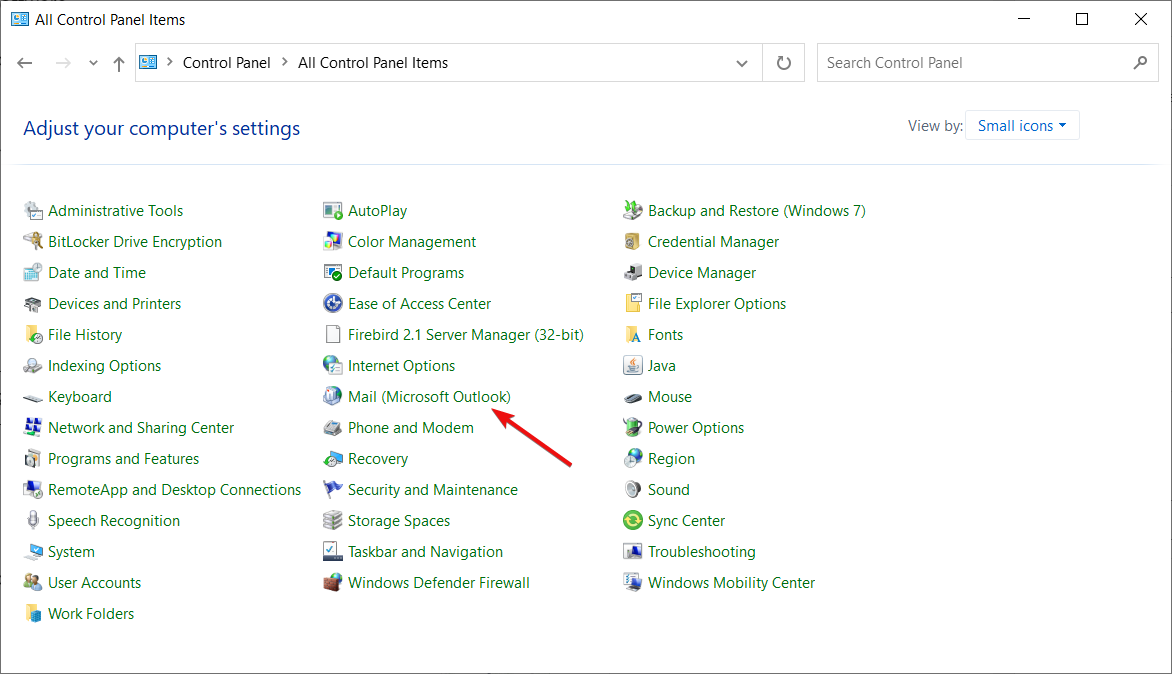Click the Forward navigation arrow

(x=64, y=64)
